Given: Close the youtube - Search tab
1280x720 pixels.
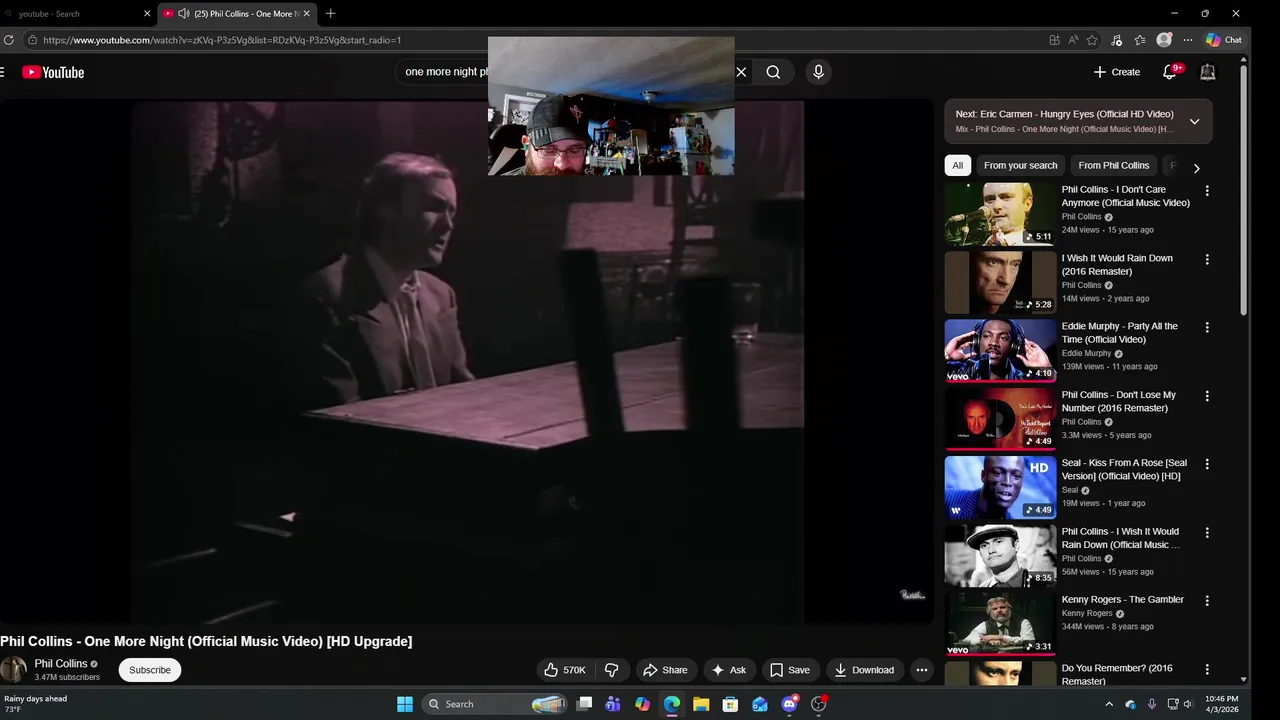Looking at the screenshot, I should point(147,14).
